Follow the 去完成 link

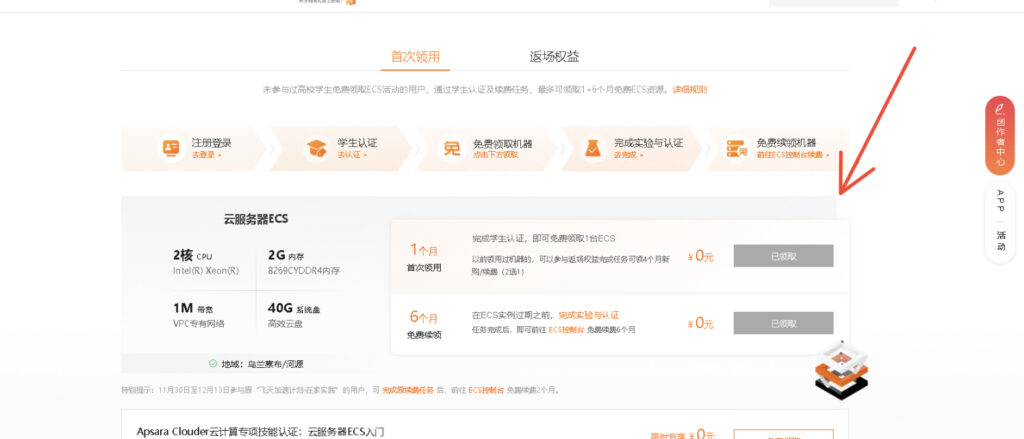[628, 155]
